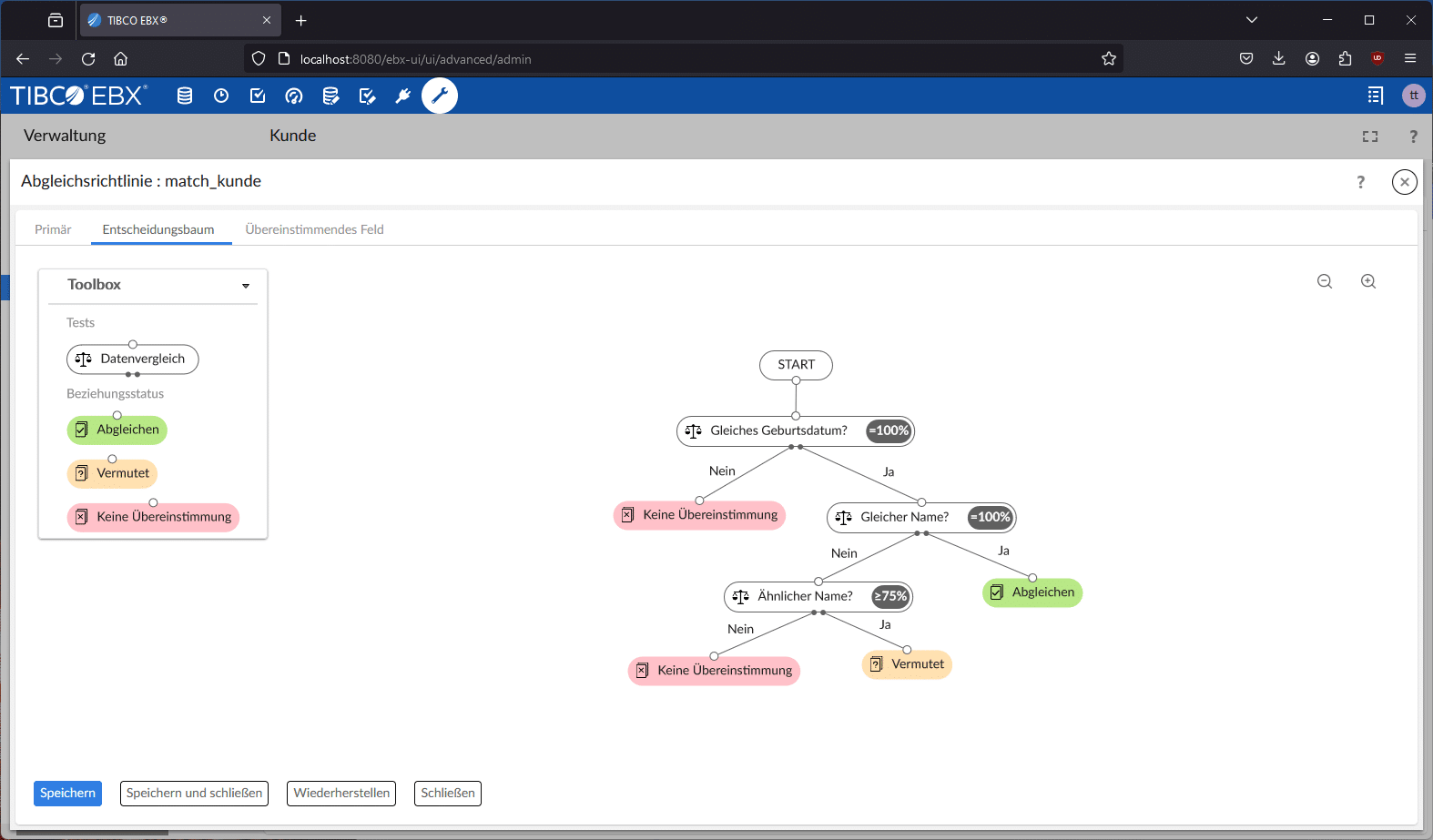
Task: Select the wrench administration icon
Action: click(440, 96)
